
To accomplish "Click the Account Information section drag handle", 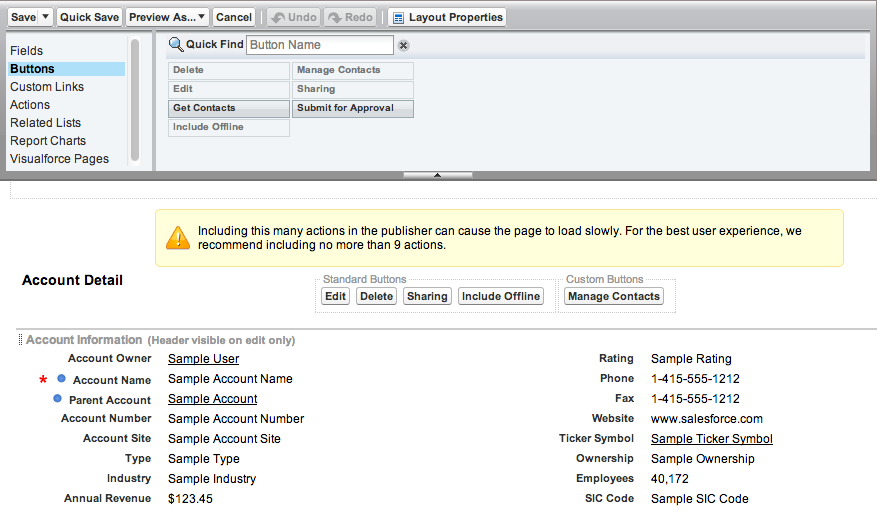I will coord(20,339).
